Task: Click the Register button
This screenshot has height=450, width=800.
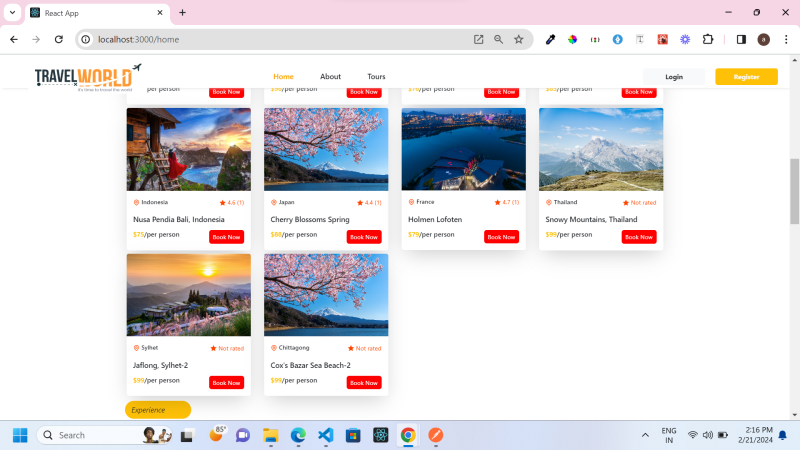Action: [746, 77]
